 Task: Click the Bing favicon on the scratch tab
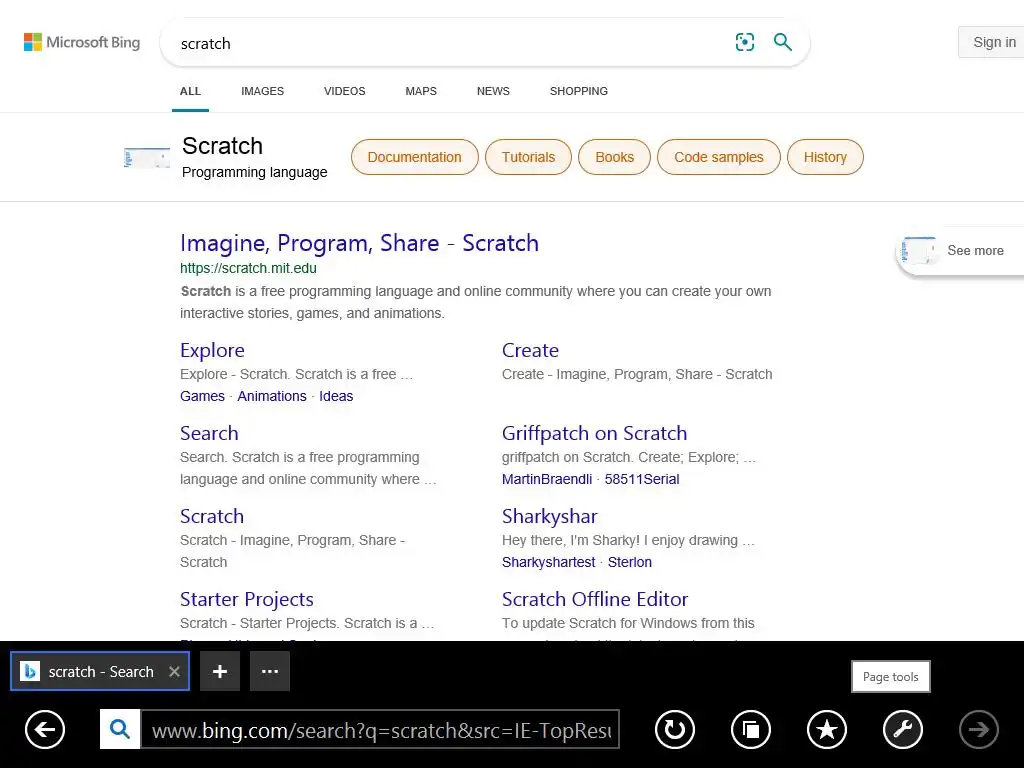tap(30, 671)
